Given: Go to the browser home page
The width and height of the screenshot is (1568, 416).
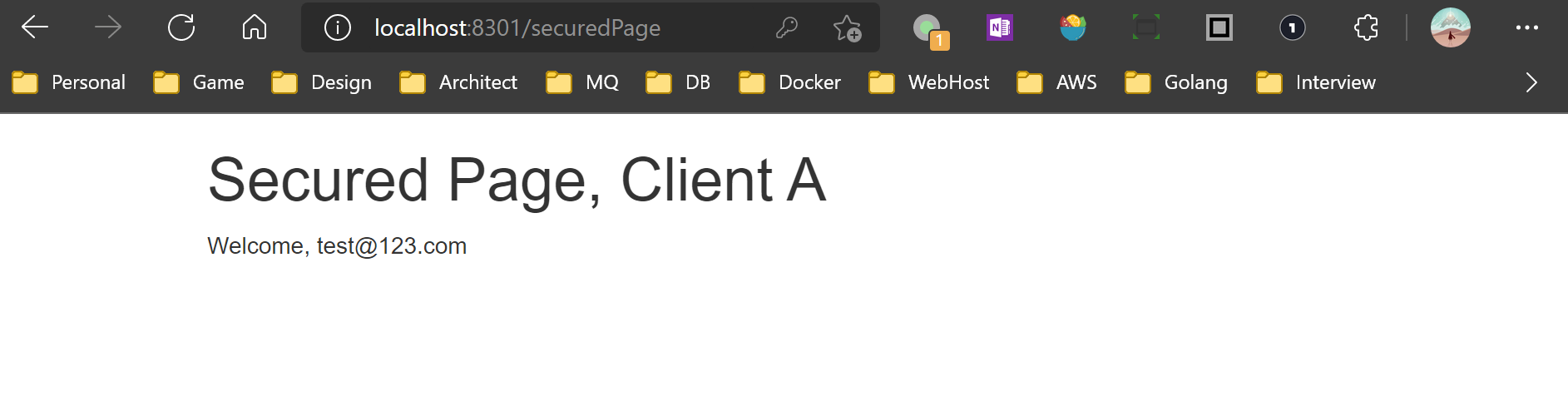Looking at the screenshot, I should point(255,27).
